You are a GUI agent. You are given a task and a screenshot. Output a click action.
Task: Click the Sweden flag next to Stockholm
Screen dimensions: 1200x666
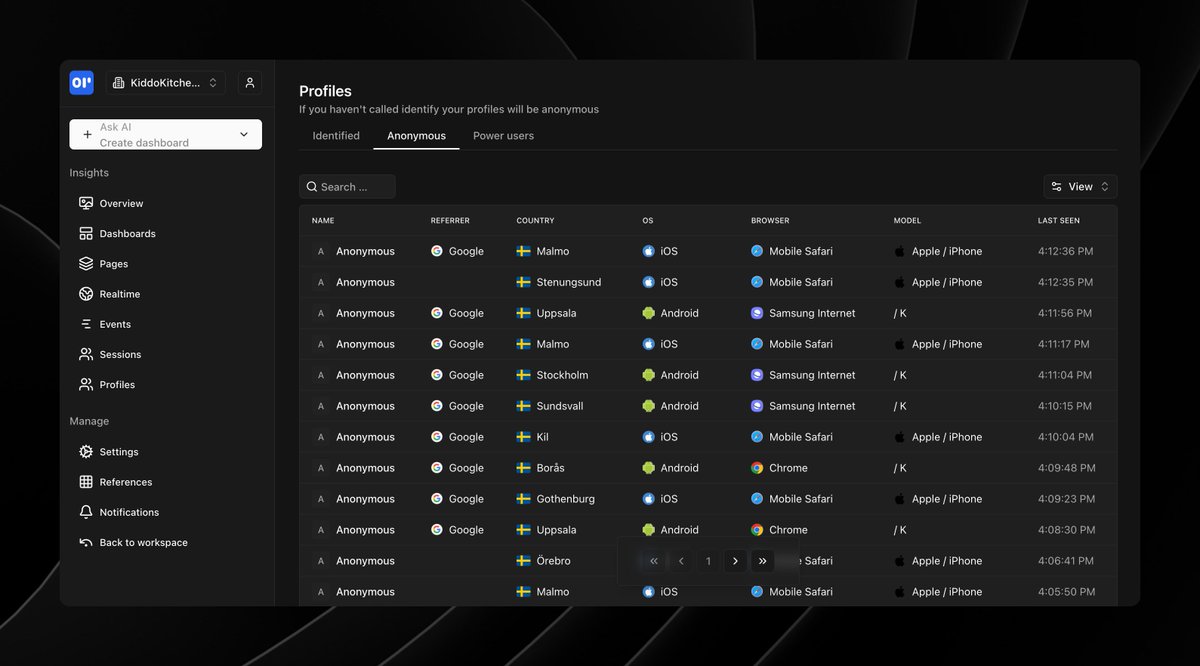point(523,375)
